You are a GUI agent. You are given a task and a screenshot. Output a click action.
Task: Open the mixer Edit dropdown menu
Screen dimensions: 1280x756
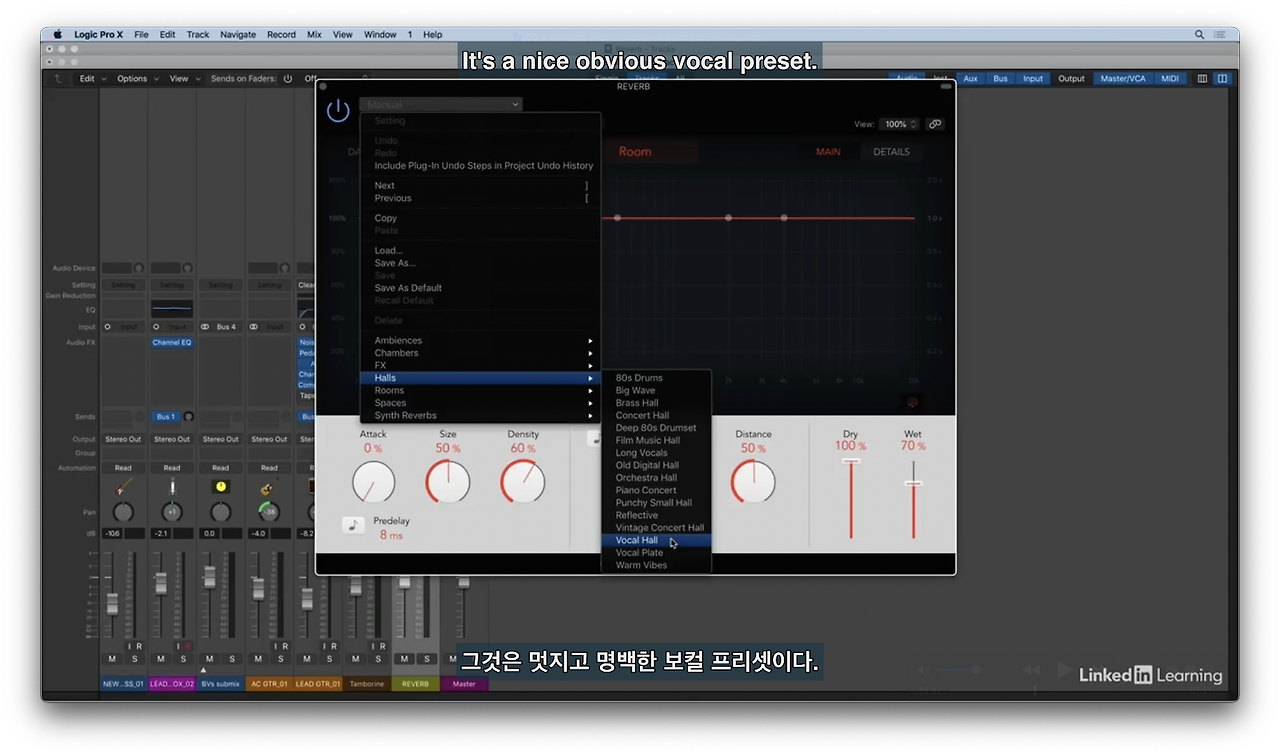(91, 78)
